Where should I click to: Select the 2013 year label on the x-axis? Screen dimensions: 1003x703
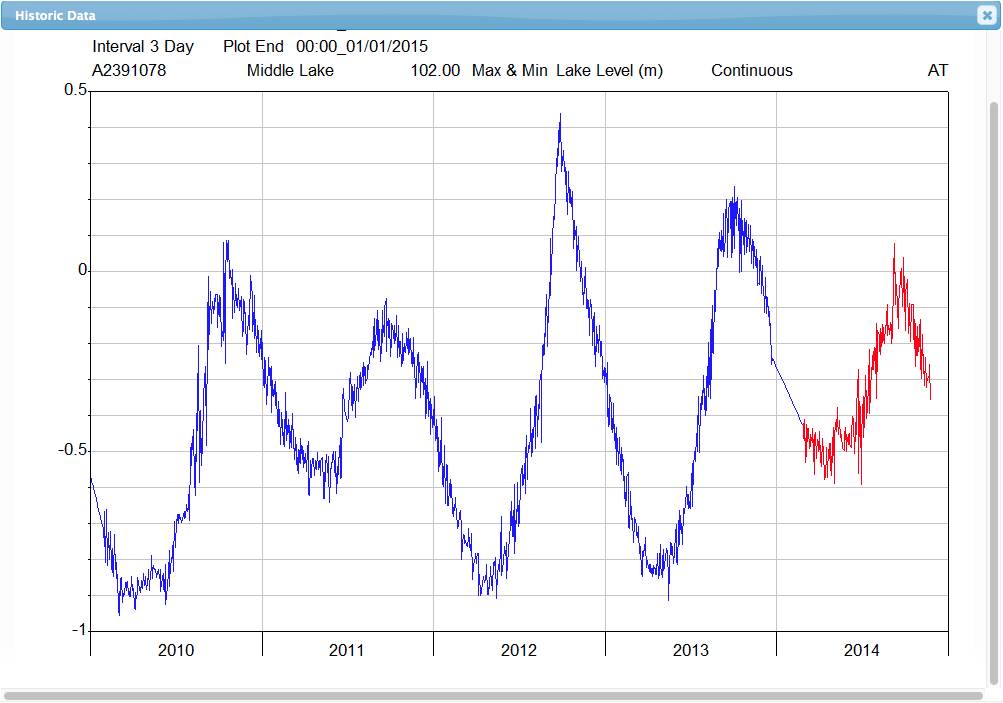(x=690, y=651)
